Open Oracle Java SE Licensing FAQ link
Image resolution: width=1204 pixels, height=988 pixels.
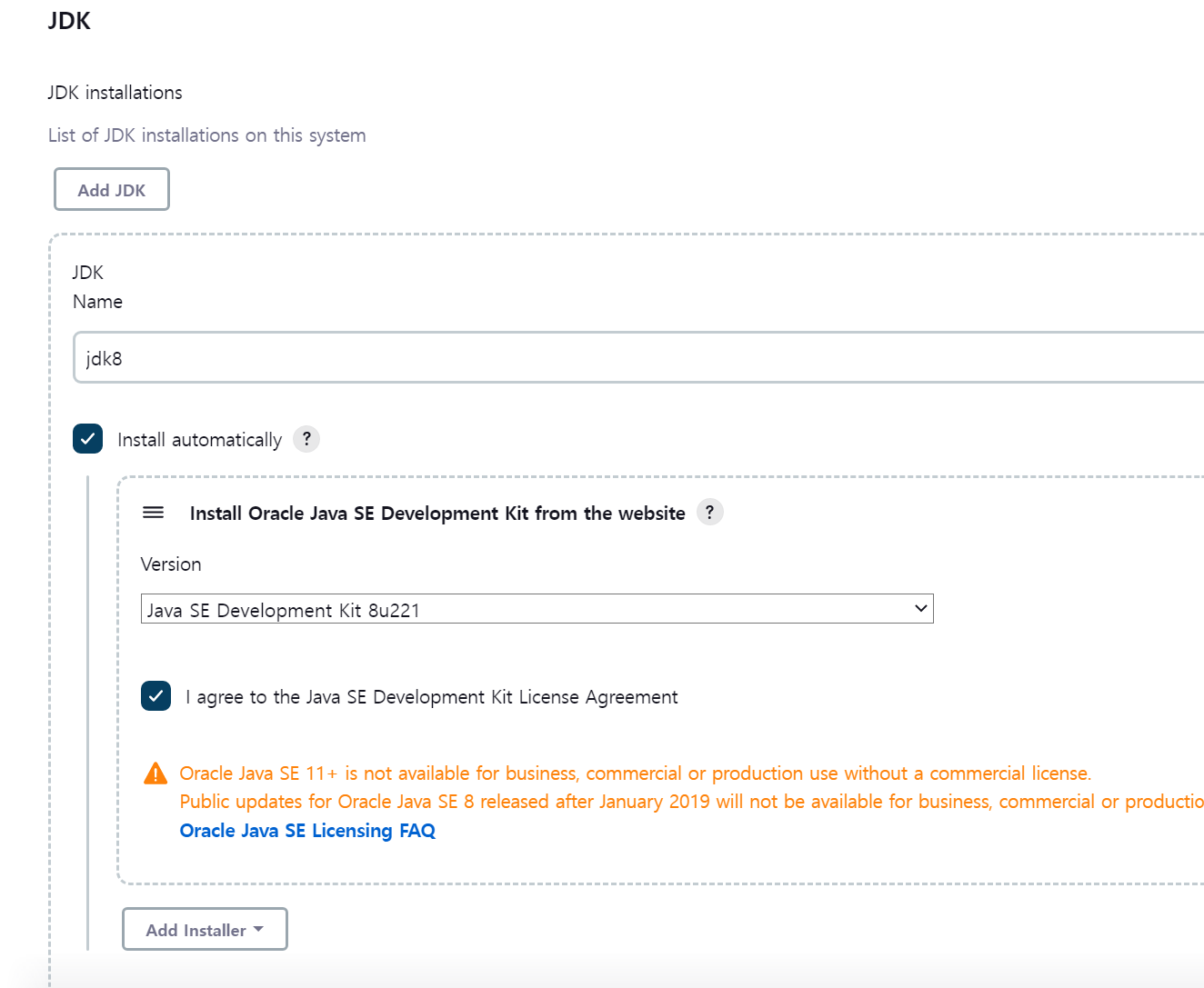[x=307, y=831]
